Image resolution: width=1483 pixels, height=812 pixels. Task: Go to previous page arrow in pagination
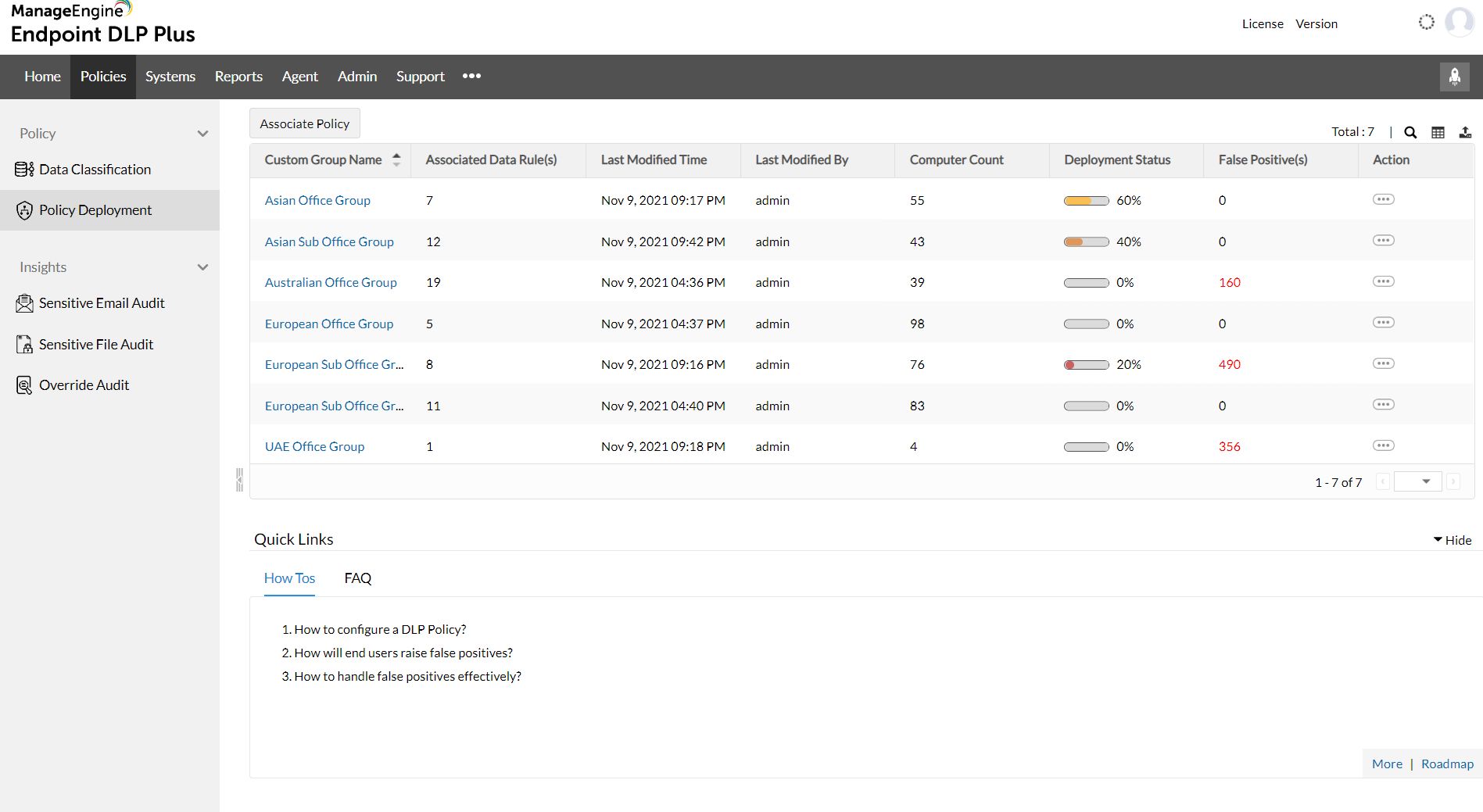(x=1382, y=482)
